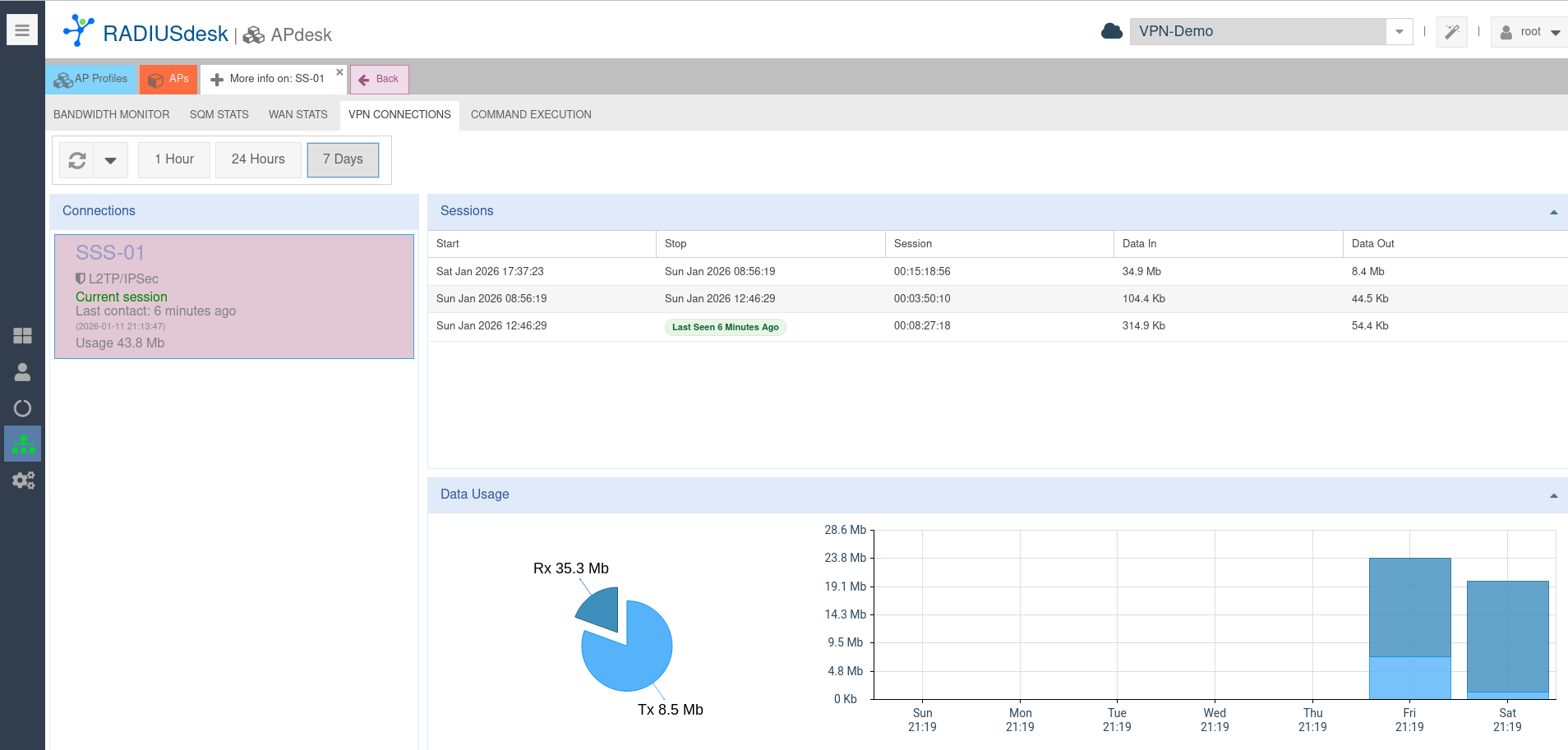Screen dimensions: 1568x750
Task: Click the dashboard grid icon in sidebar
Action: 22,335
